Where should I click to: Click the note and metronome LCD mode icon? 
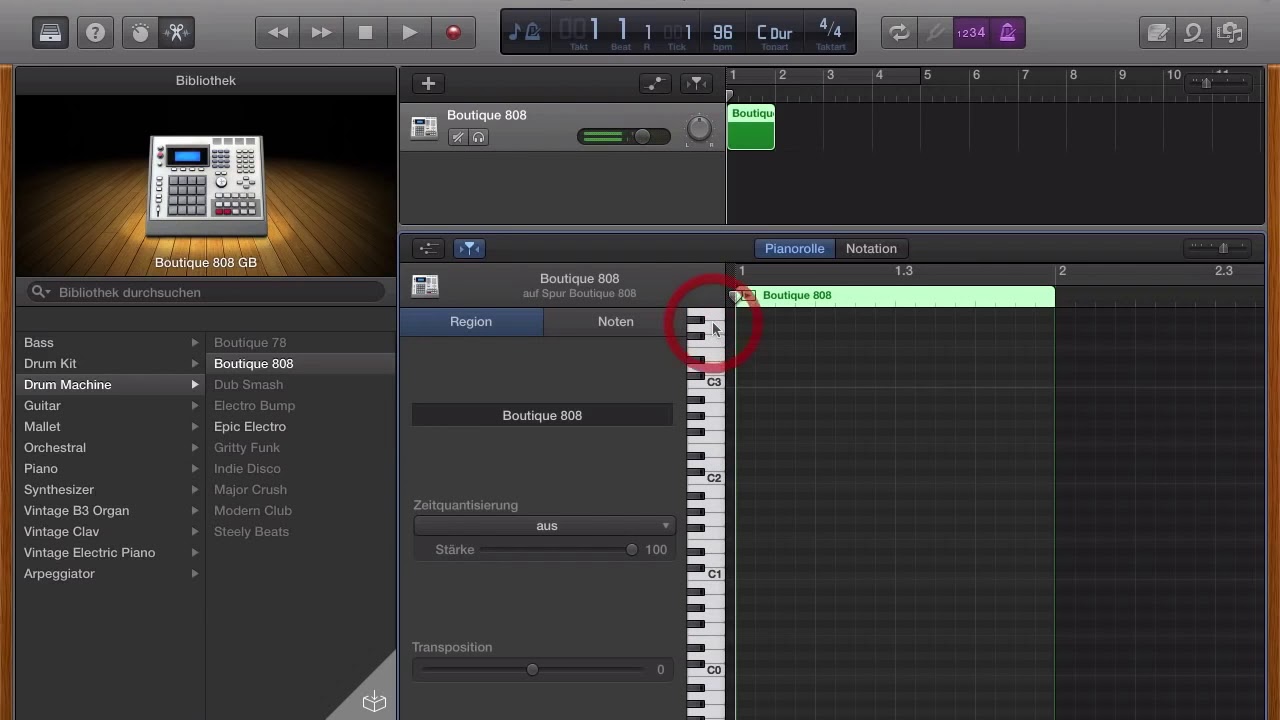(525, 33)
